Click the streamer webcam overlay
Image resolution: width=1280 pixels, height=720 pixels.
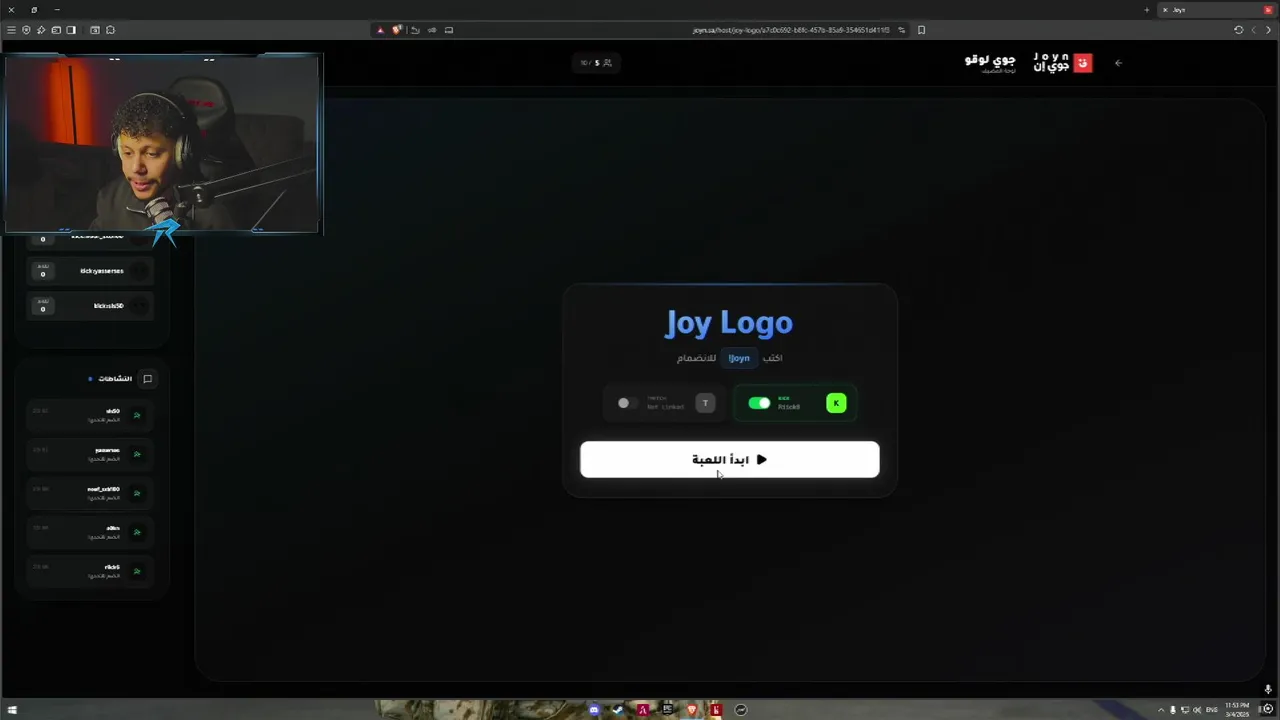coord(162,143)
